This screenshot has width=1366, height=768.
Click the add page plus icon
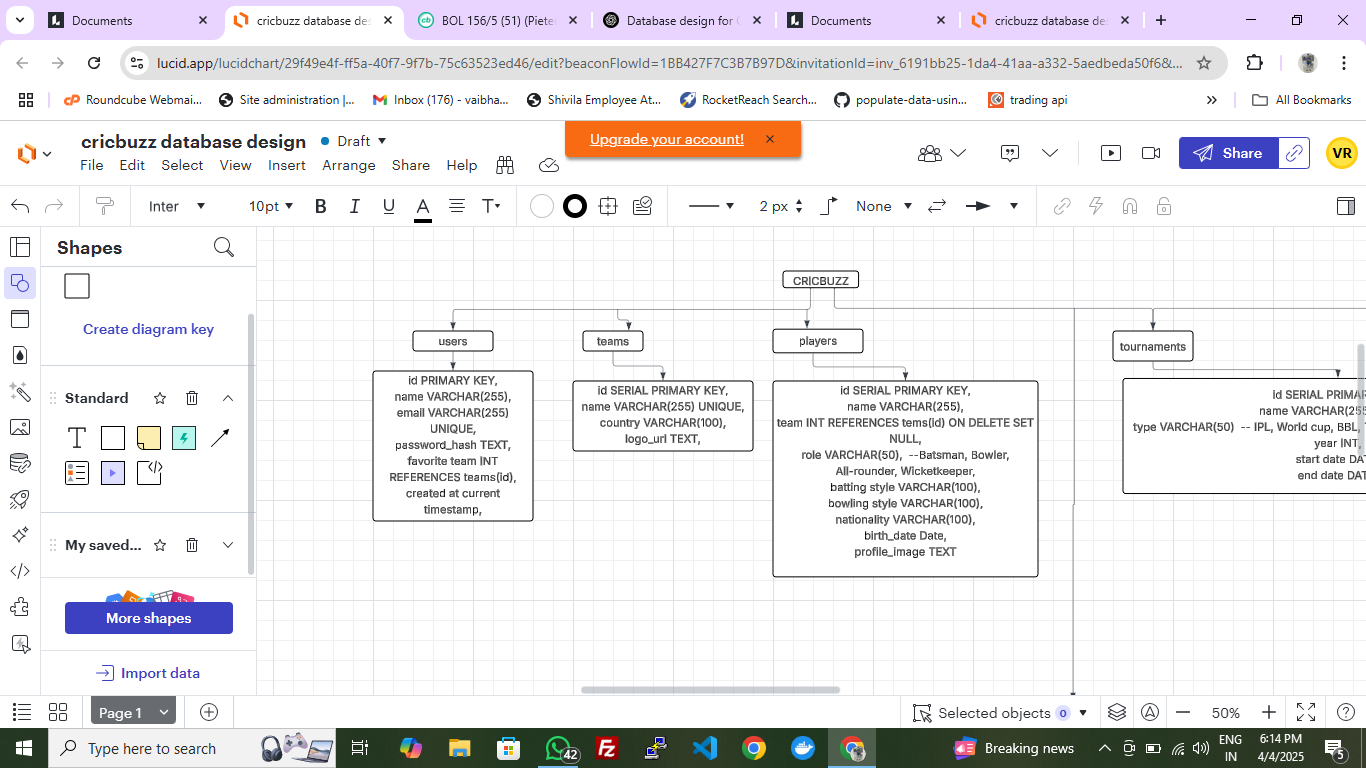point(209,712)
